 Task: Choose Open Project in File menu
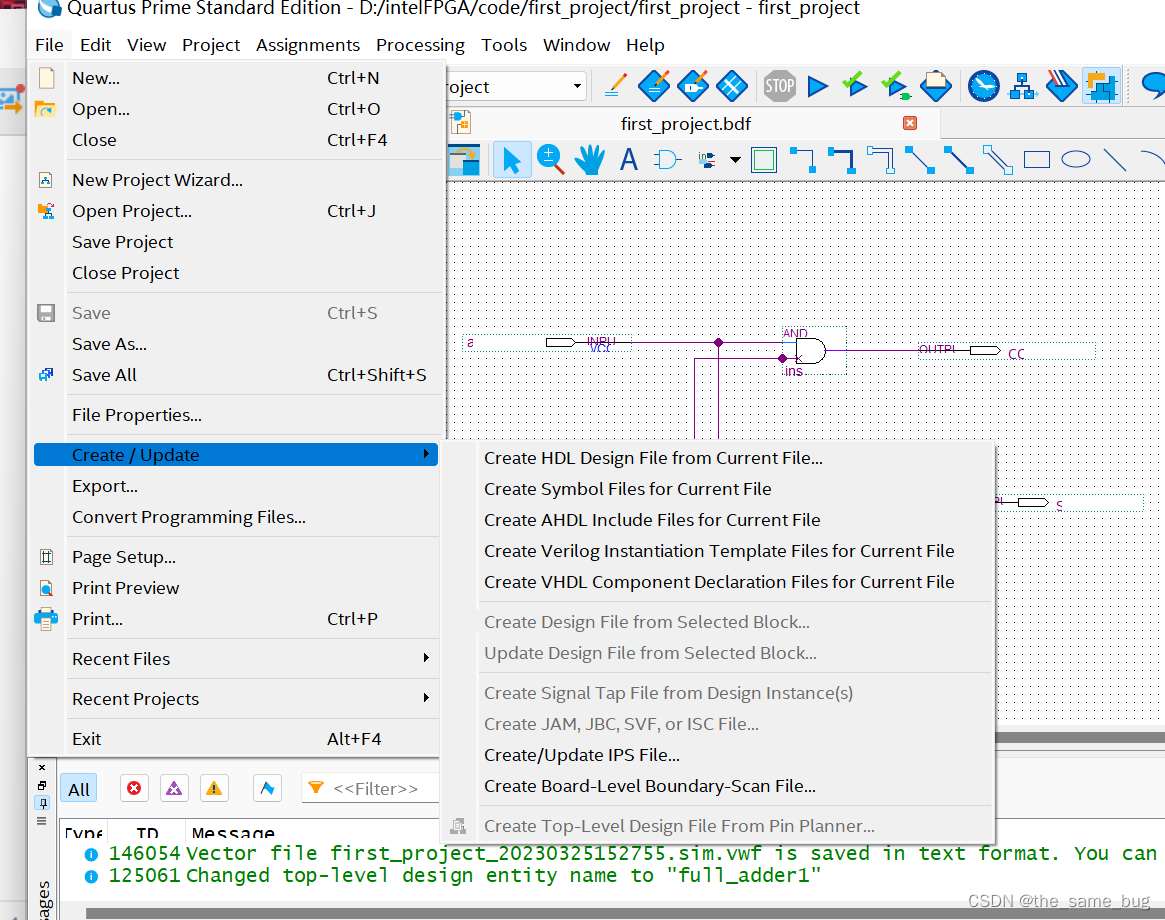click(x=236, y=211)
